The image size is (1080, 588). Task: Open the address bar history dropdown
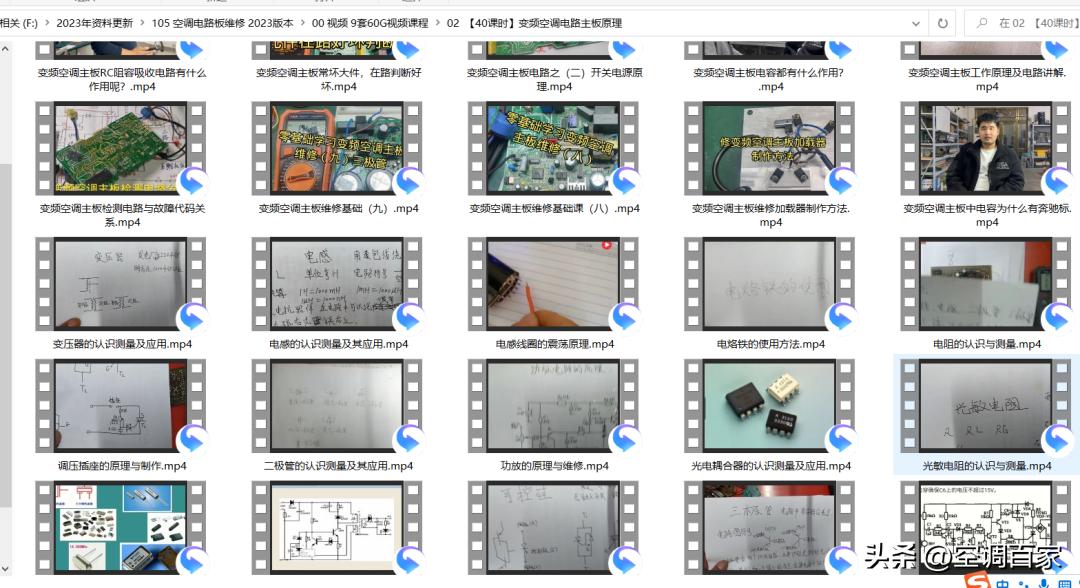[915, 23]
